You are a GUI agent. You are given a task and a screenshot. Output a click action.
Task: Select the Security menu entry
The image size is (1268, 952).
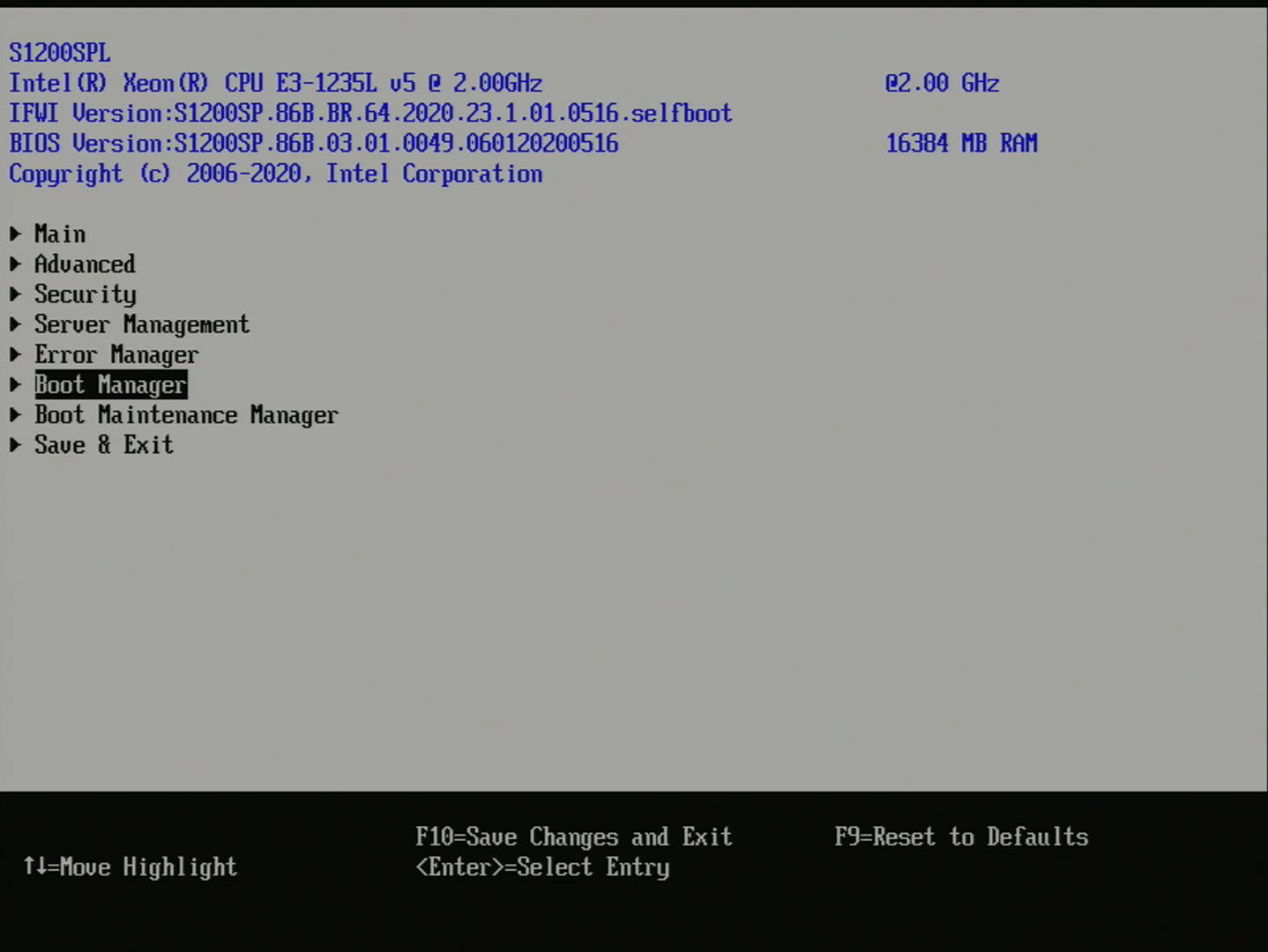pyautogui.click(x=86, y=294)
